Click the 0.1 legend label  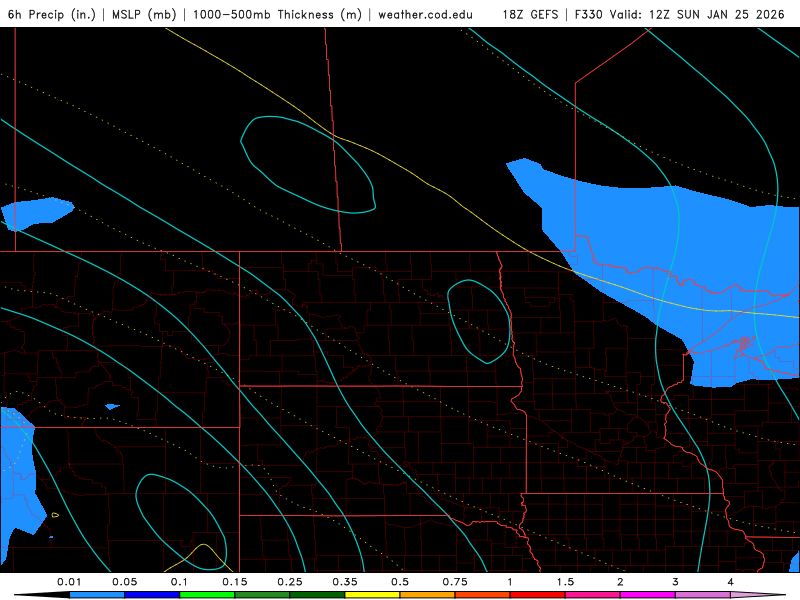[x=180, y=582]
